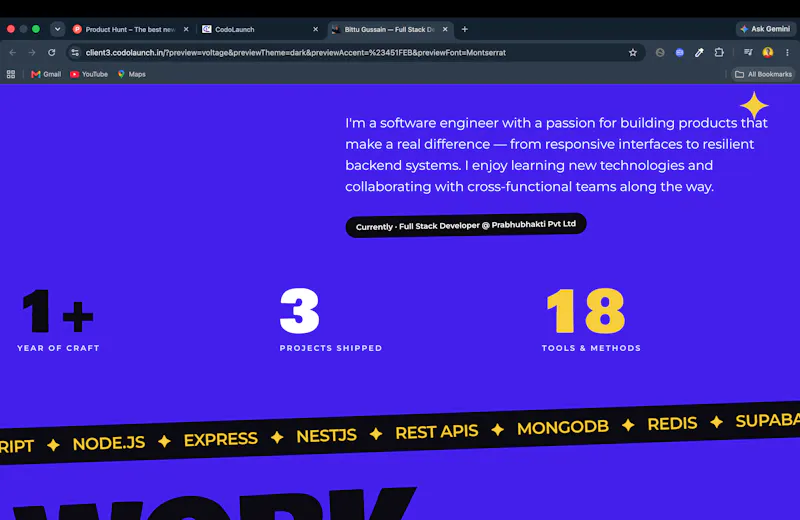Screen dimensions: 800x520
Task: Click EXPRESS in the scrolling ticker
Action: pos(220,439)
